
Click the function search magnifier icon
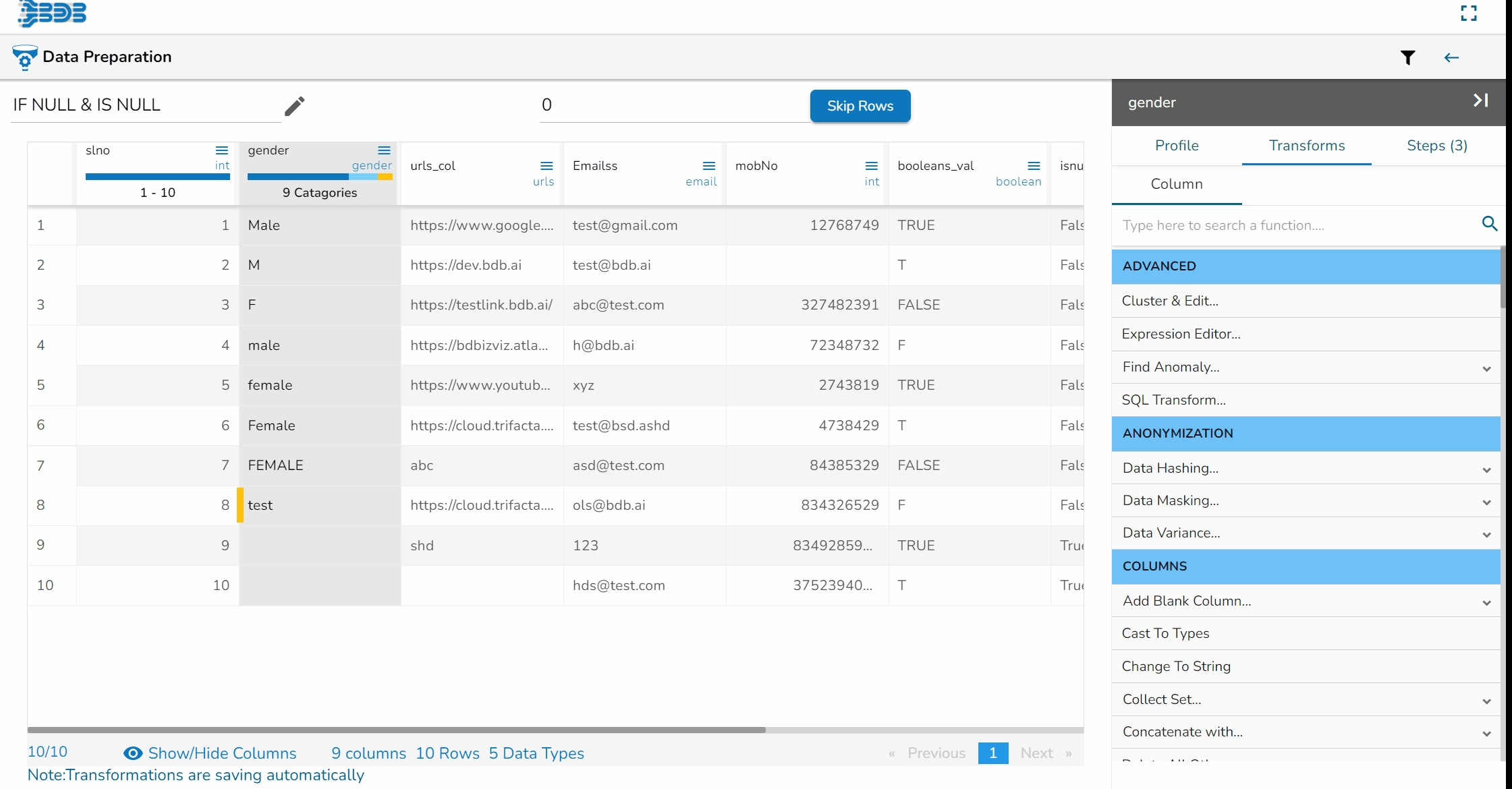[1489, 224]
